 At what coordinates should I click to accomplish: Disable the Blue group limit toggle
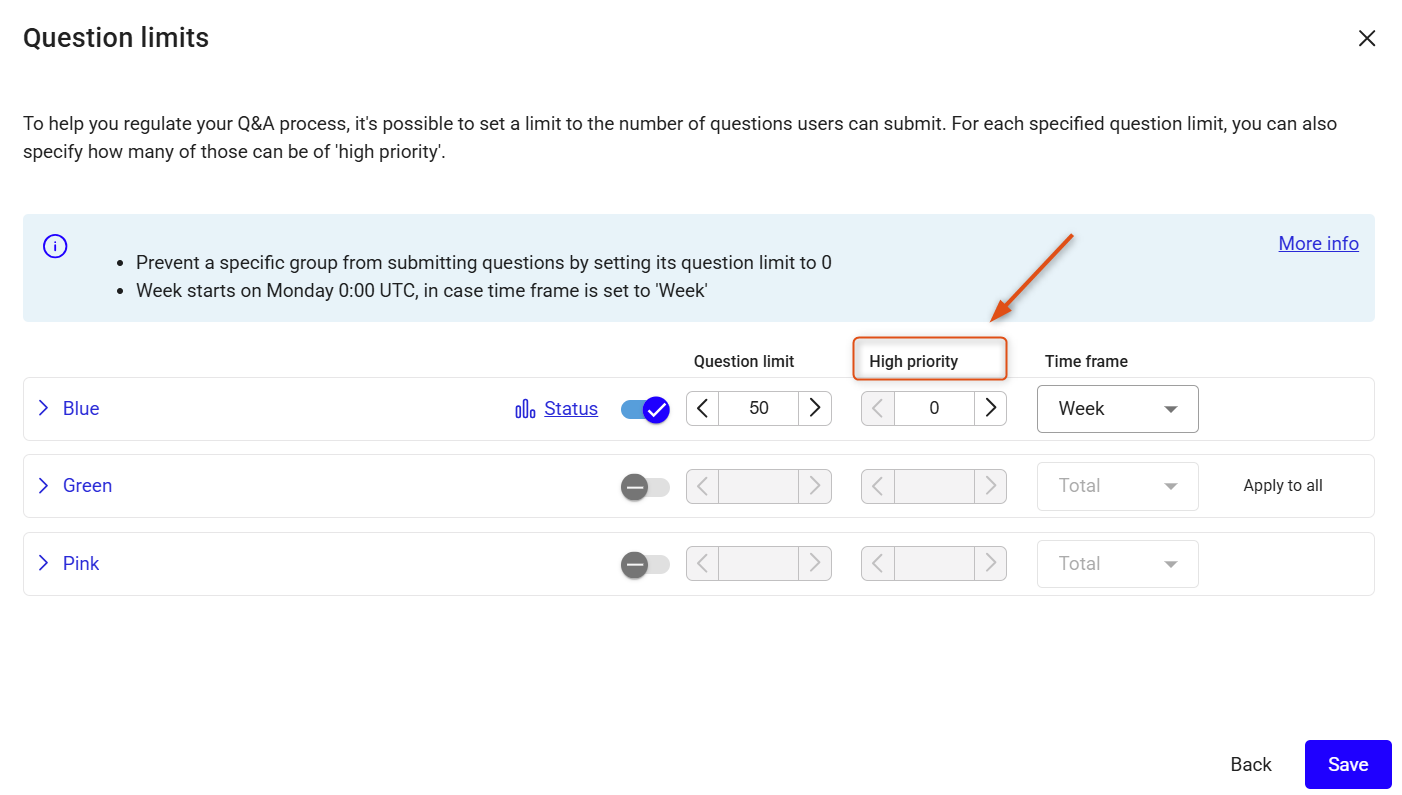click(x=645, y=409)
